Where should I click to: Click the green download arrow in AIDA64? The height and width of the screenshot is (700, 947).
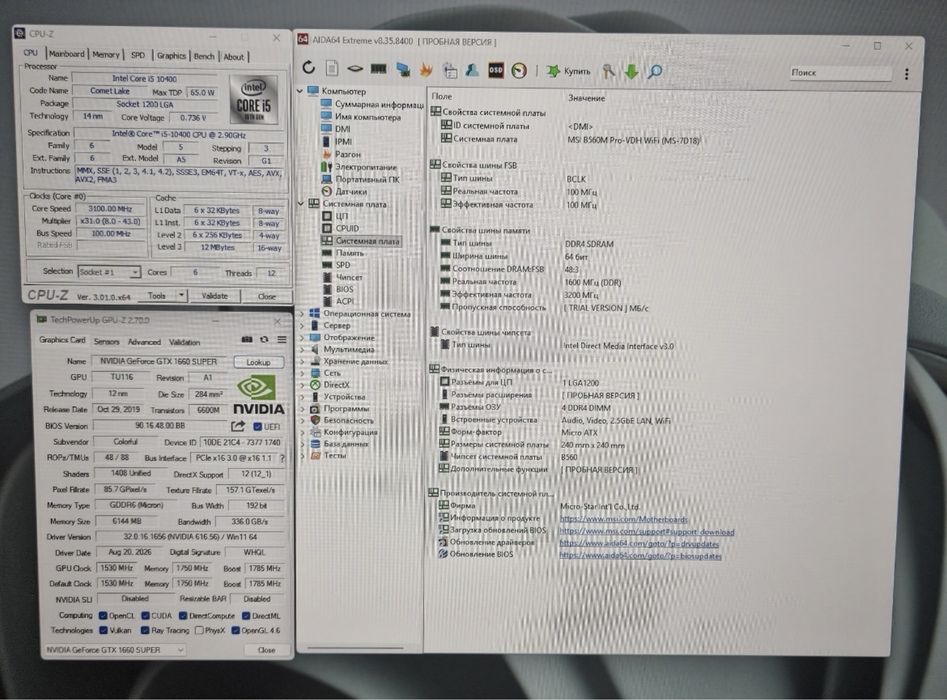631,71
